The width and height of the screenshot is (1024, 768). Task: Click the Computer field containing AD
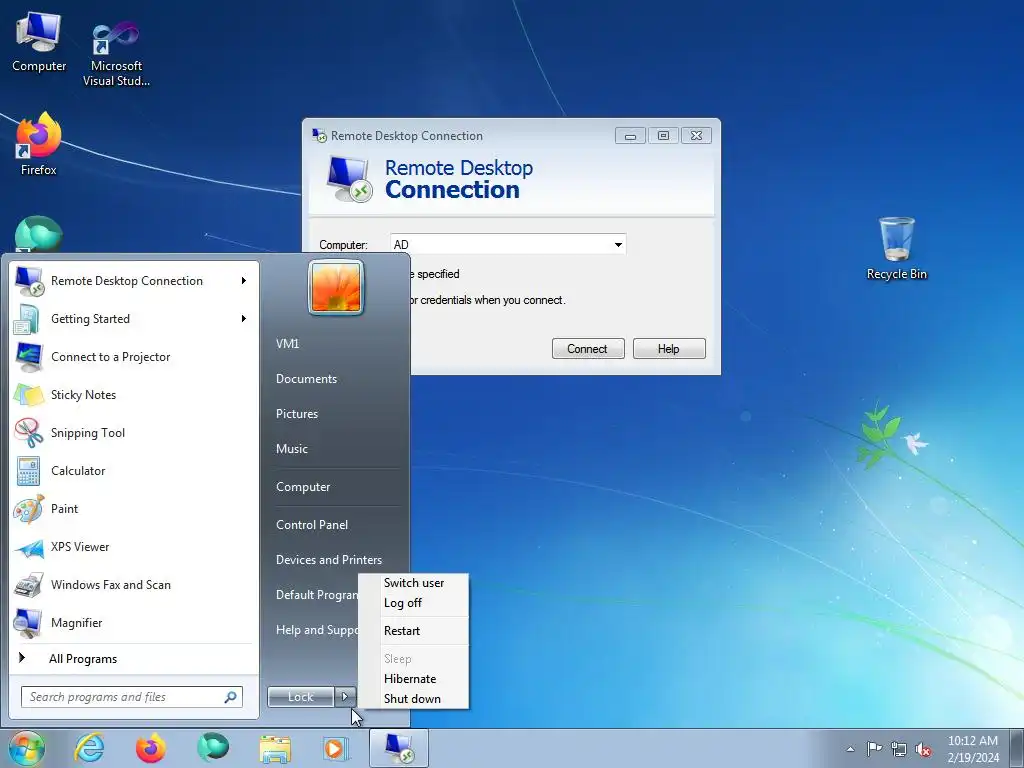point(508,245)
